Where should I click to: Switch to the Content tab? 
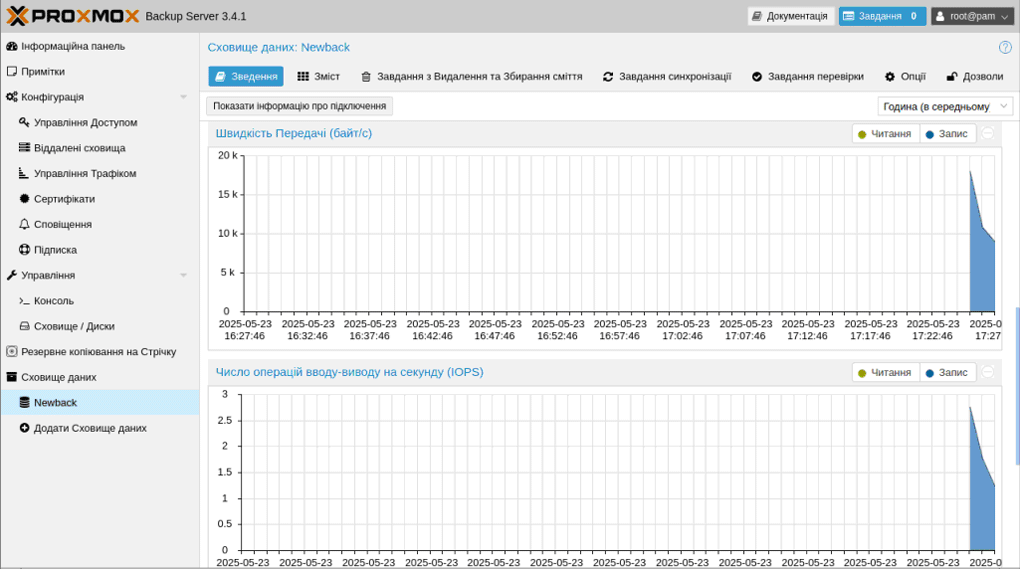(x=318, y=77)
